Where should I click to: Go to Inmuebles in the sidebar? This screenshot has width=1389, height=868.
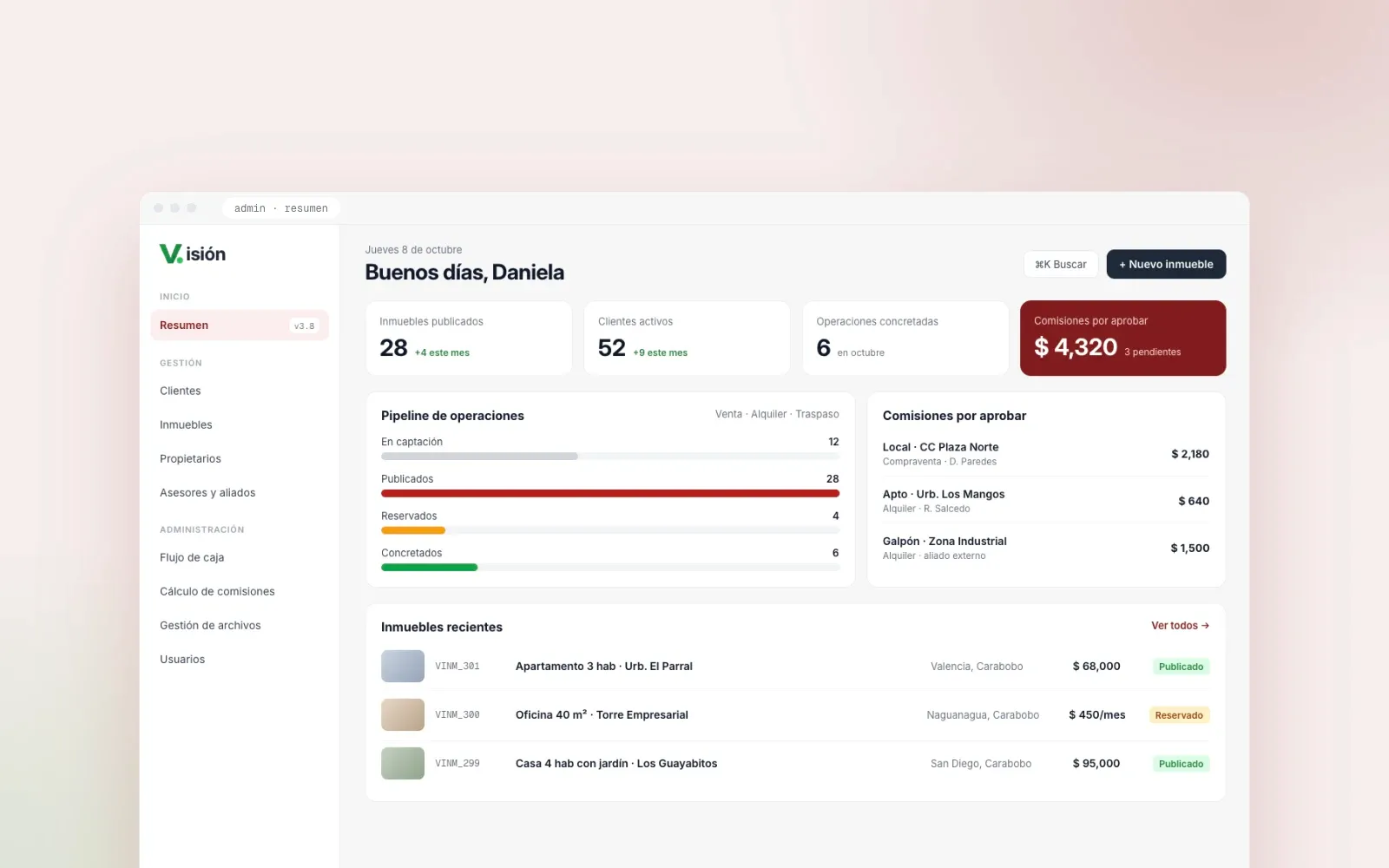(x=186, y=424)
